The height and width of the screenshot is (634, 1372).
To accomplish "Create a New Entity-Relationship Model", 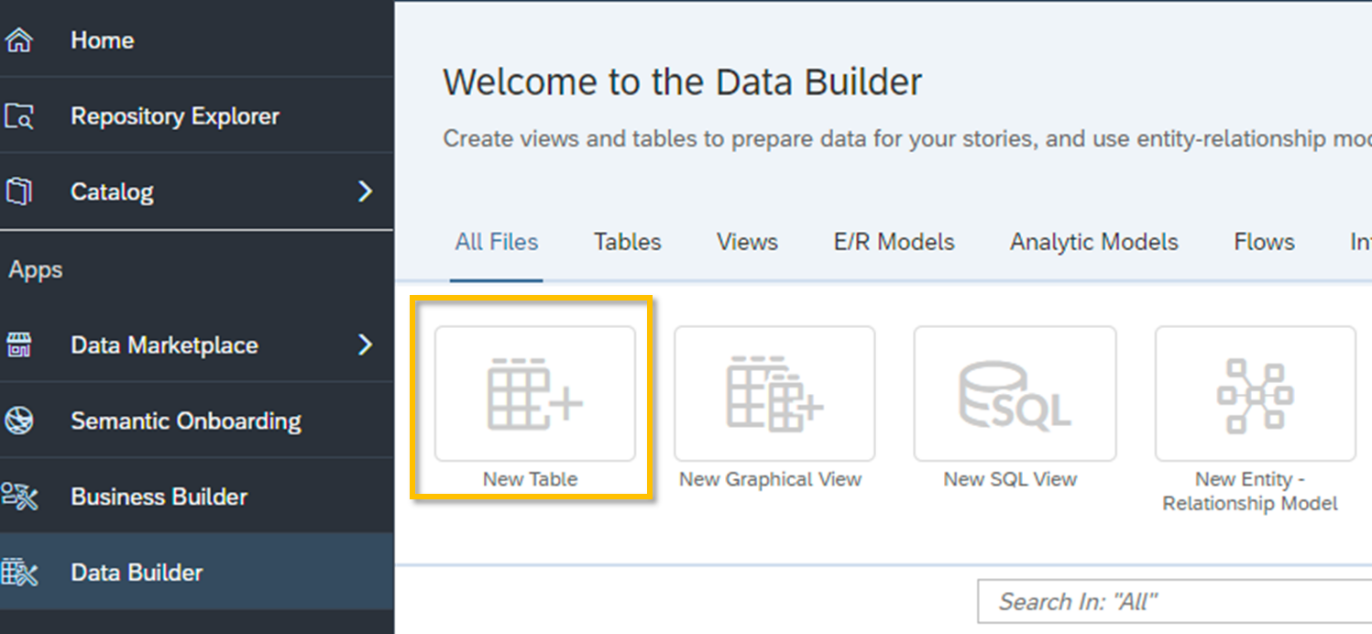I will 1253,392.
